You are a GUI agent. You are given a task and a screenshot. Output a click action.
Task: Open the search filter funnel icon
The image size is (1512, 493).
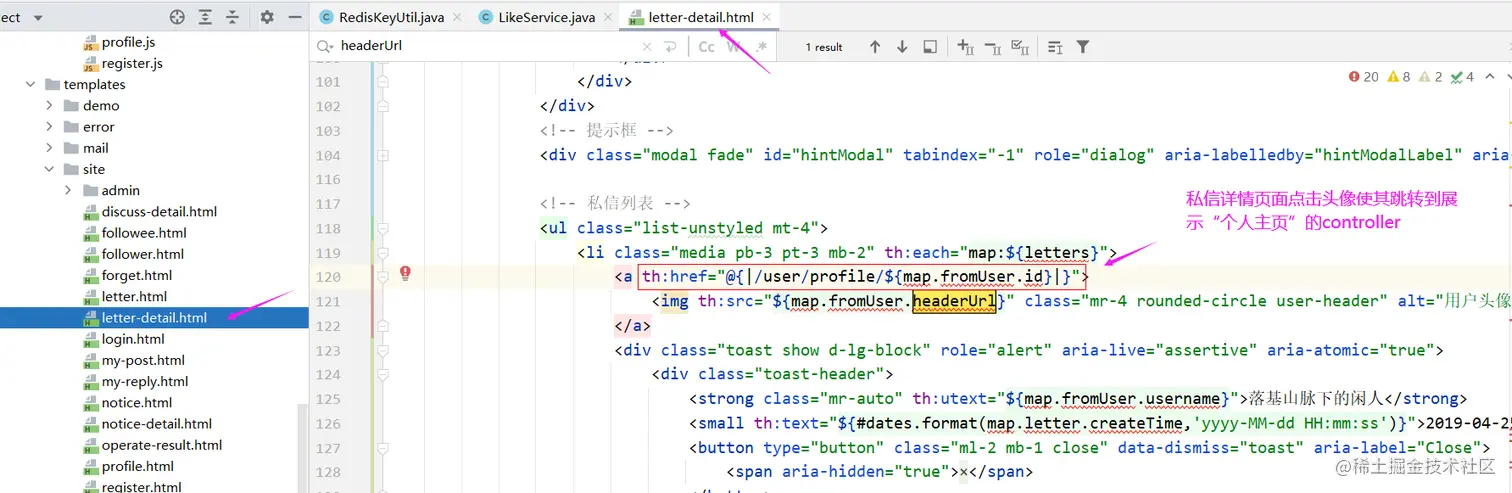tap(1082, 47)
